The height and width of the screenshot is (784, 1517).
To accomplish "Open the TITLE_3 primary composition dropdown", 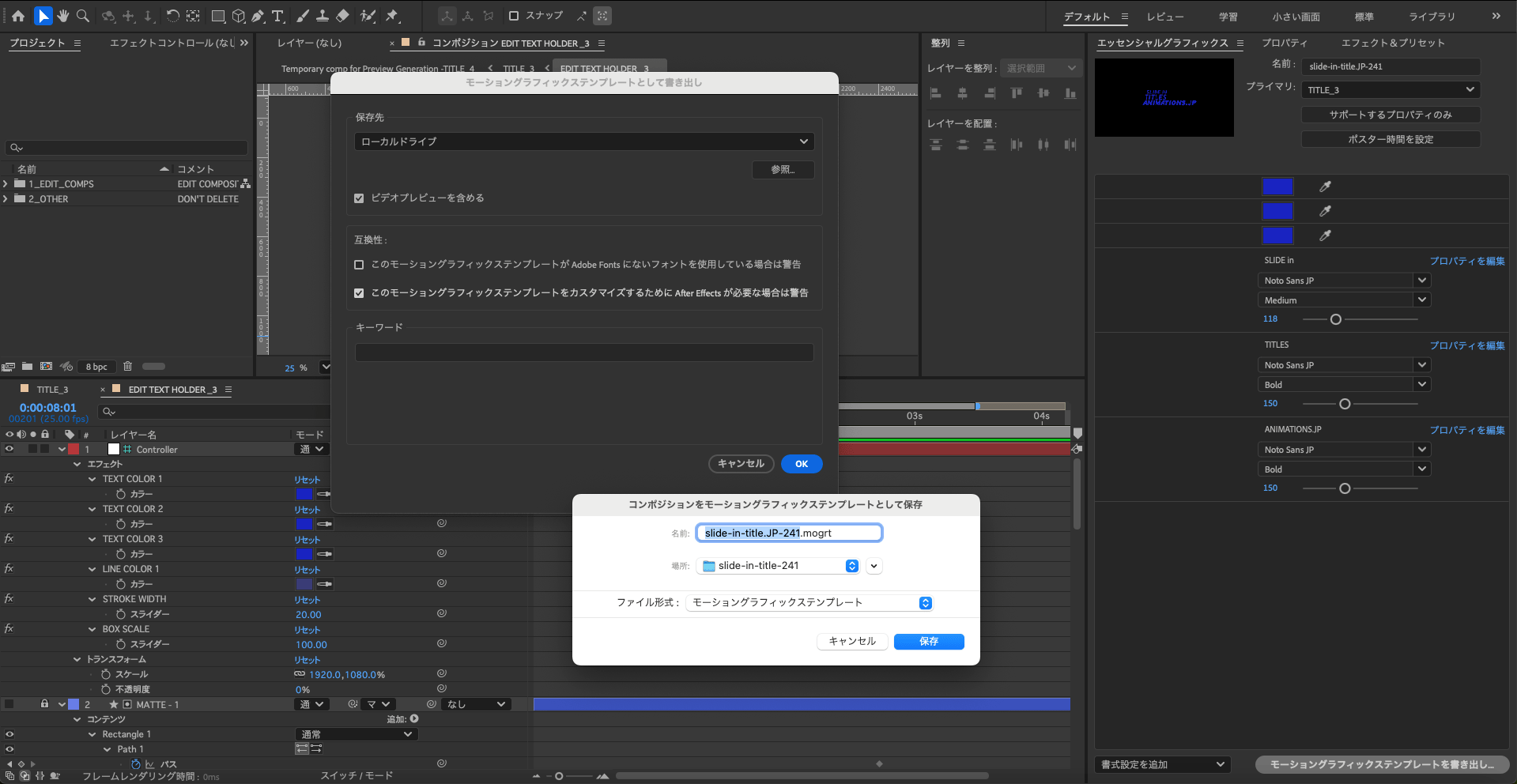I will tap(1390, 90).
